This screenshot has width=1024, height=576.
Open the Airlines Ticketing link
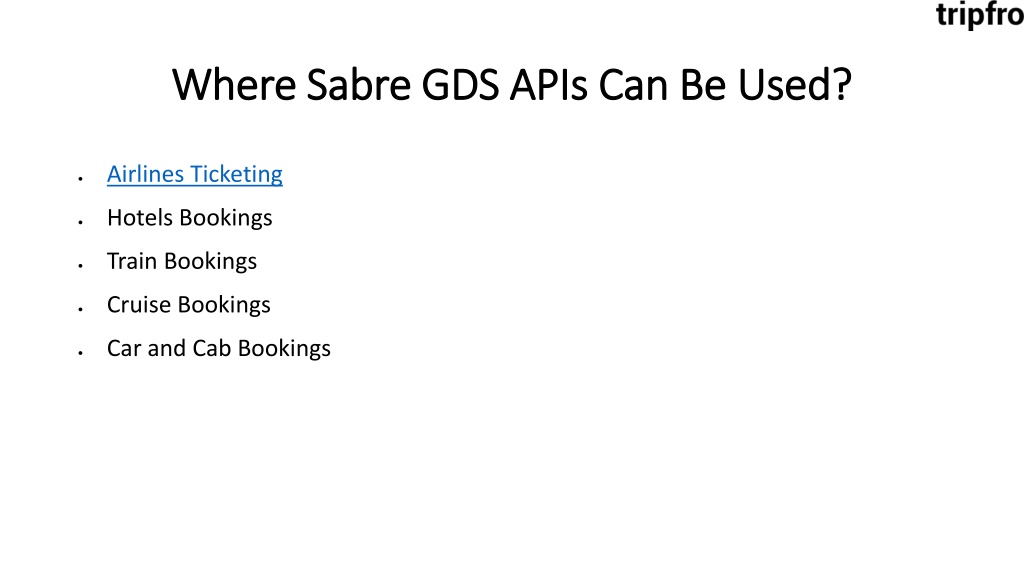(x=195, y=174)
